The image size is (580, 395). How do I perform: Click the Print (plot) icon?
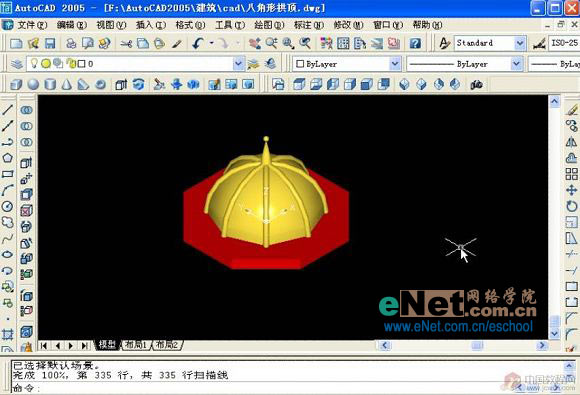[71, 44]
